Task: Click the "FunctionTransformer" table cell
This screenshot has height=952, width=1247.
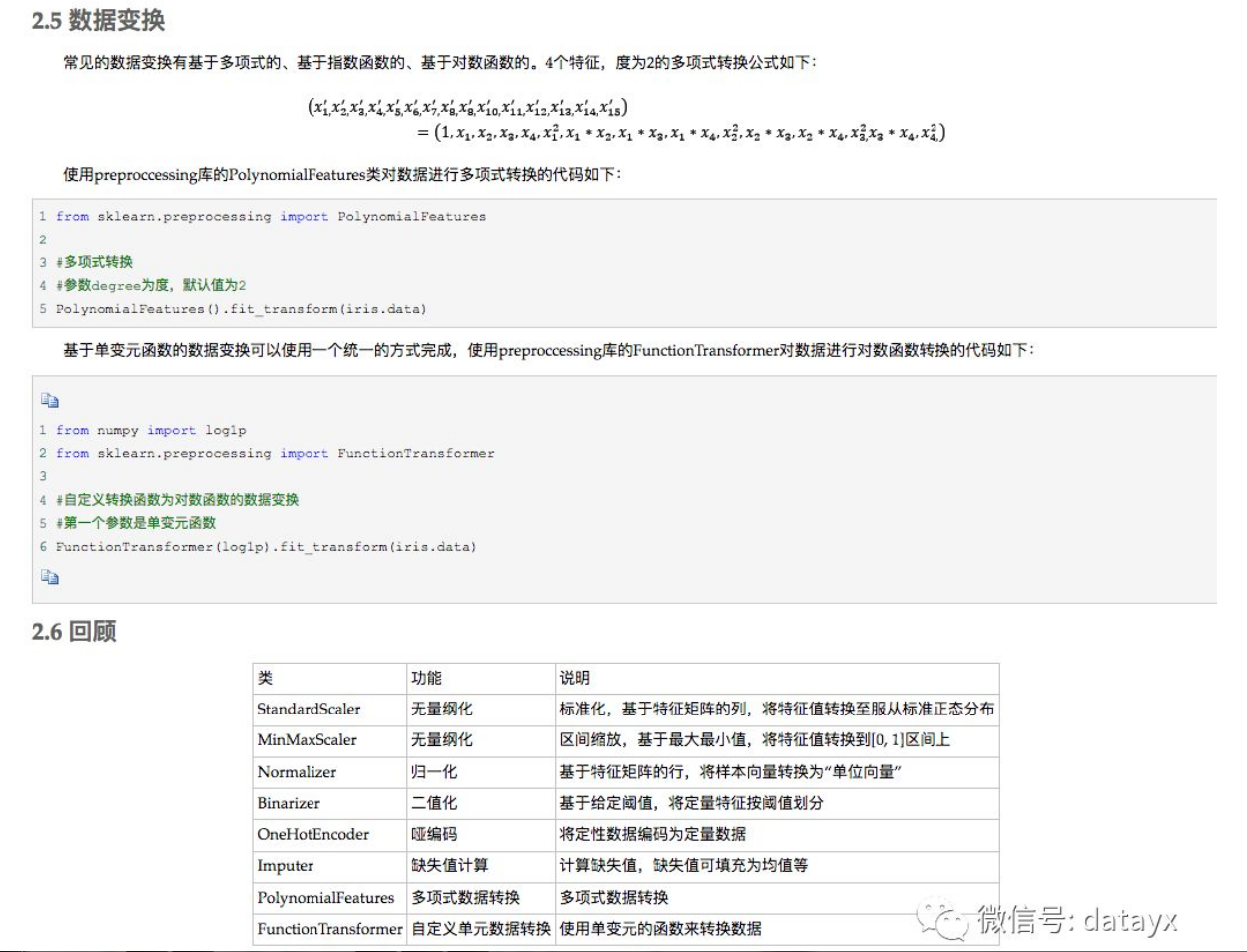Action: [x=329, y=928]
